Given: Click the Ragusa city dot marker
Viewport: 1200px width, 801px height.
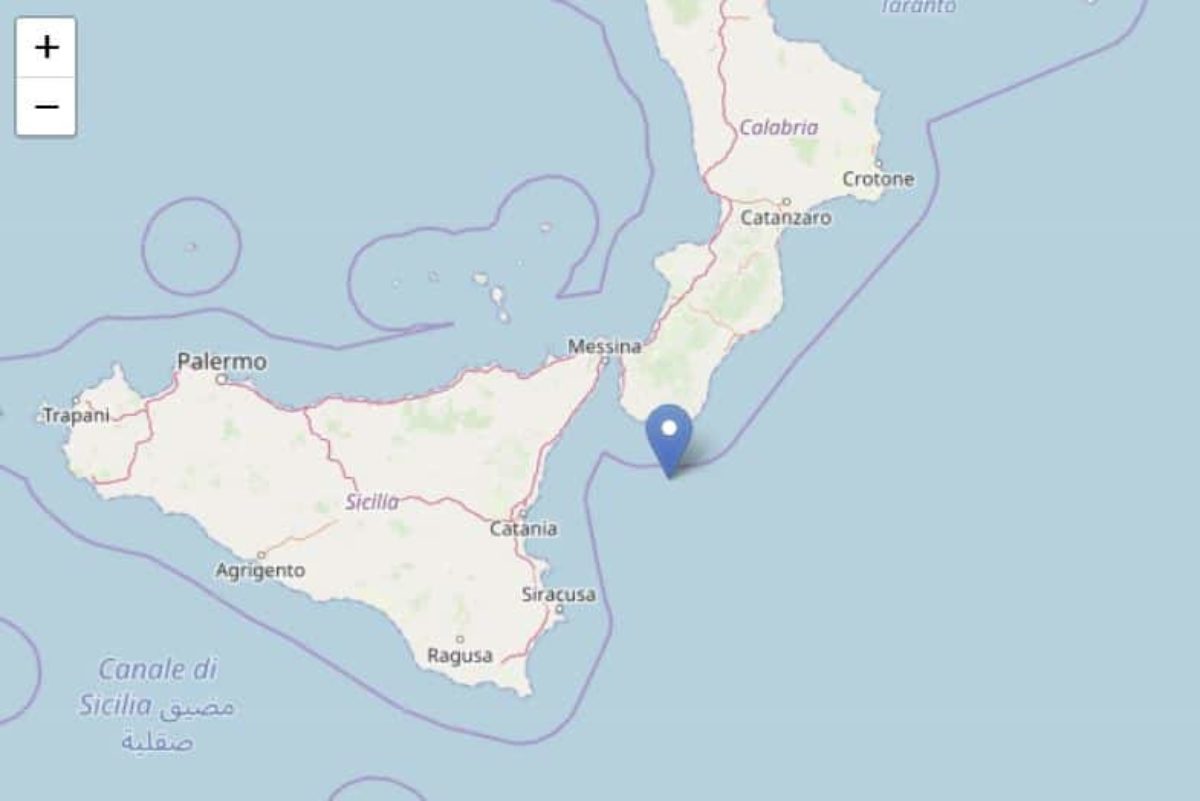Looking at the screenshot, I should [x=460, y=639].
